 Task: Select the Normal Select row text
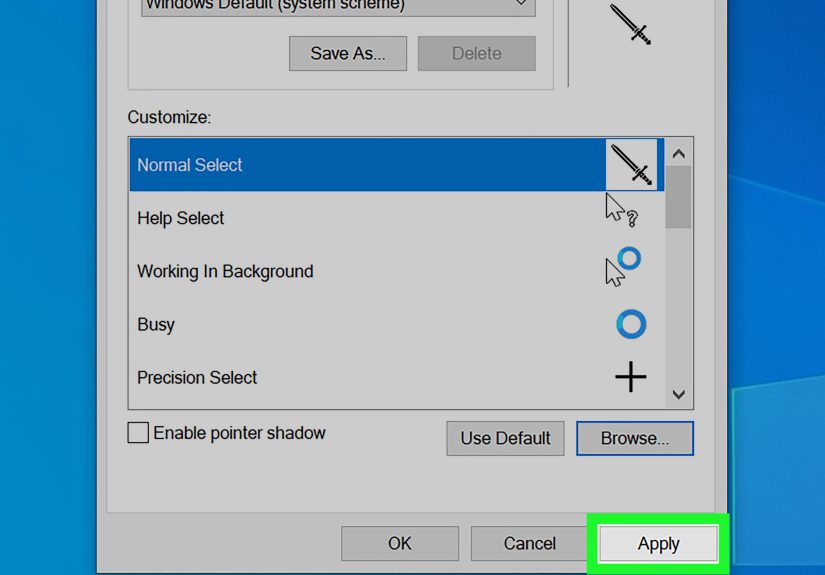(x=189, y=165)
